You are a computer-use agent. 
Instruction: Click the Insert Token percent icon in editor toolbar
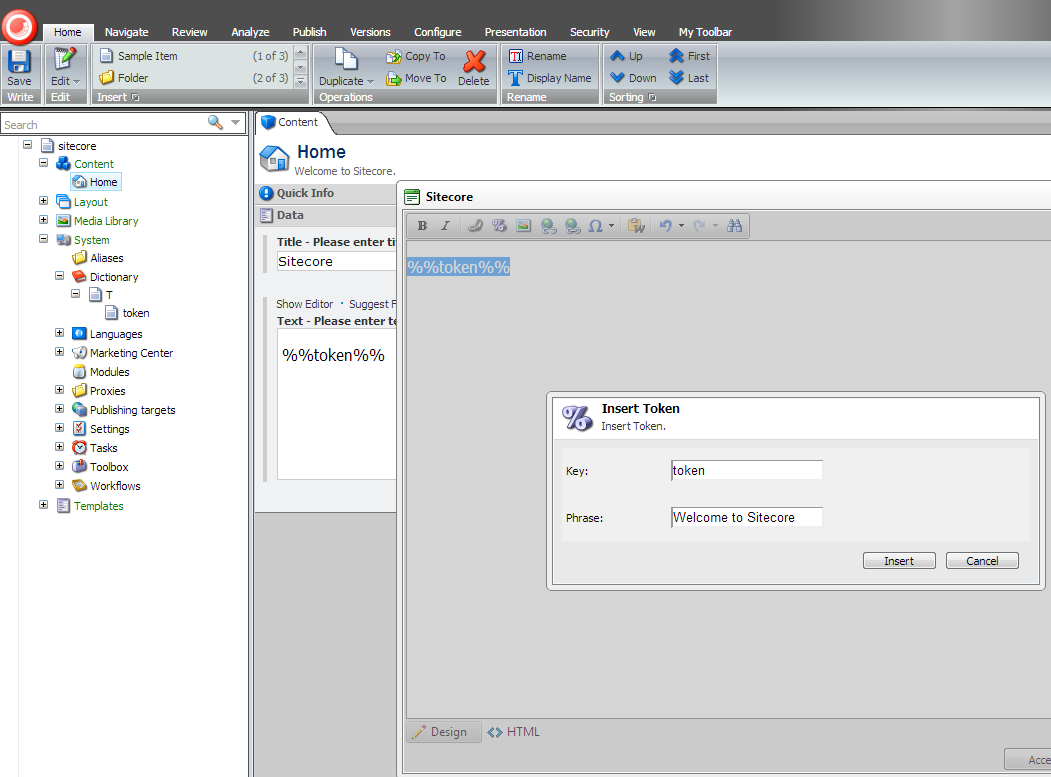pyautogui.click(x=499, y=226)
